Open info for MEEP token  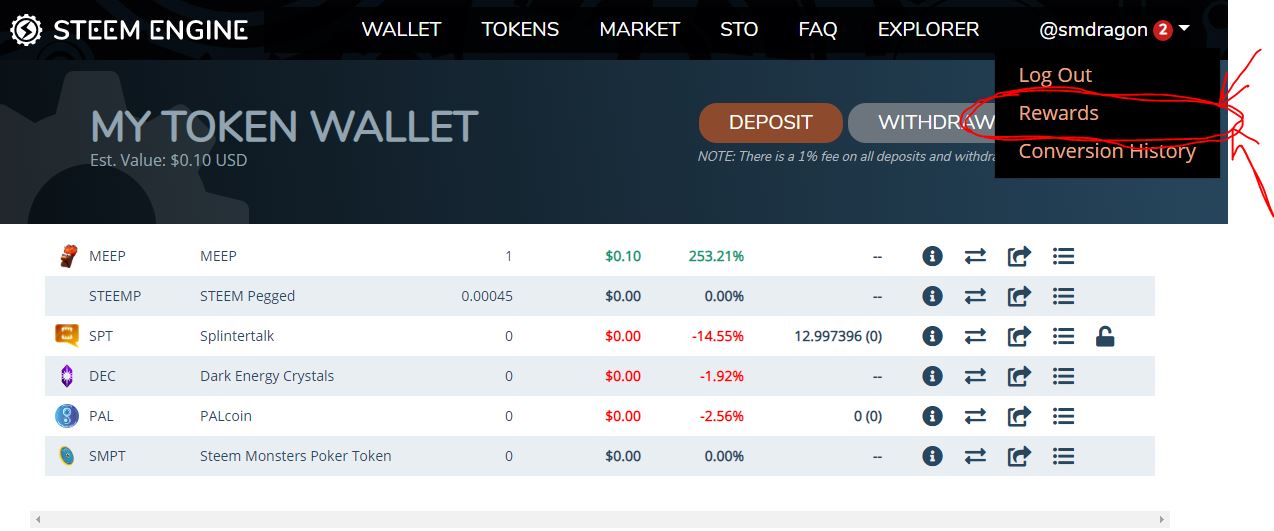click(x=932, y=256)
